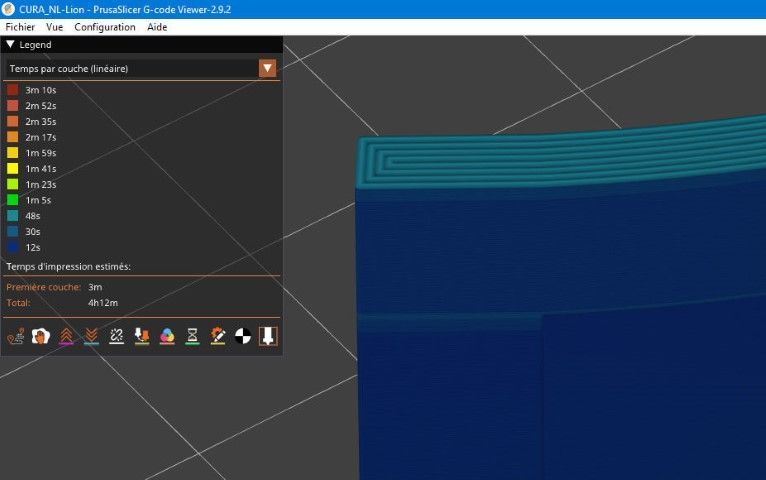766x480 pixels.
Task: Open the Vue menu
Action: (x=54, y=27)
